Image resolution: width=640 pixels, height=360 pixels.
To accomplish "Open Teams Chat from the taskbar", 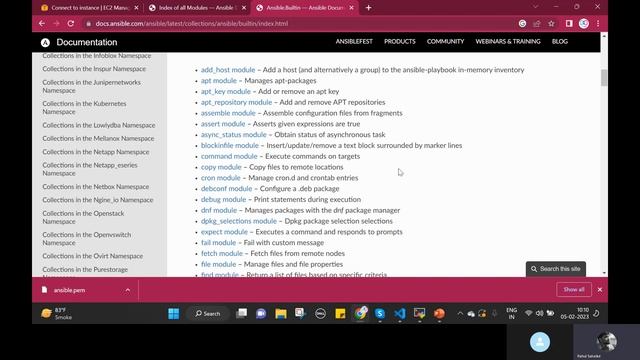I will [261, 313].
